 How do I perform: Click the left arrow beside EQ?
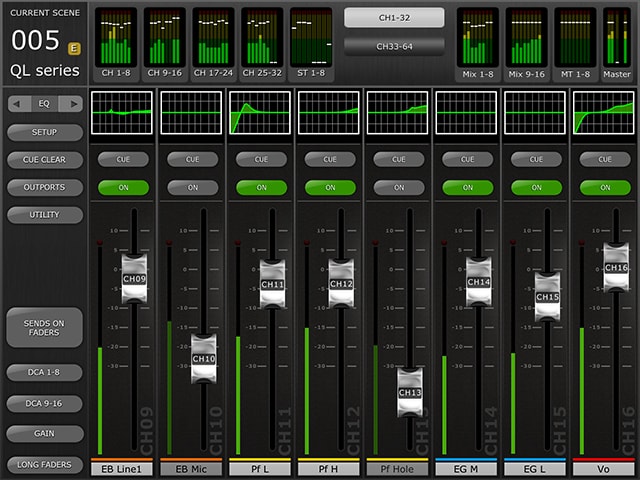tap(17, 103)
